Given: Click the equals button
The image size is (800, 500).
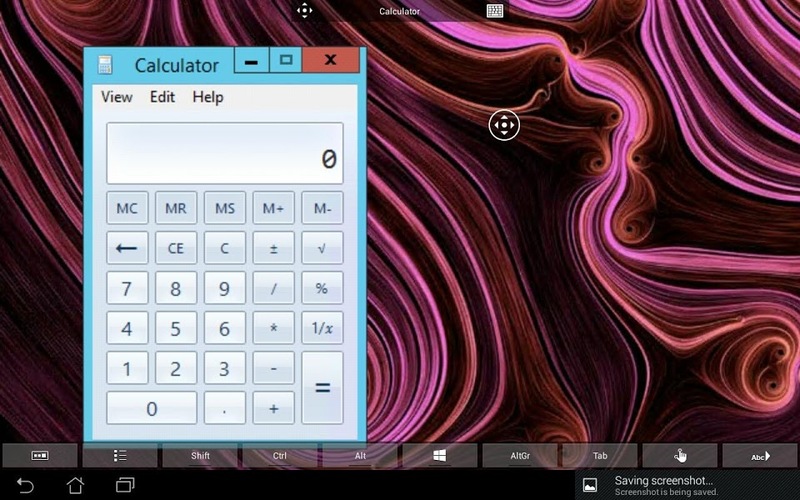Looking at the screenshot, I should point(322,388).
